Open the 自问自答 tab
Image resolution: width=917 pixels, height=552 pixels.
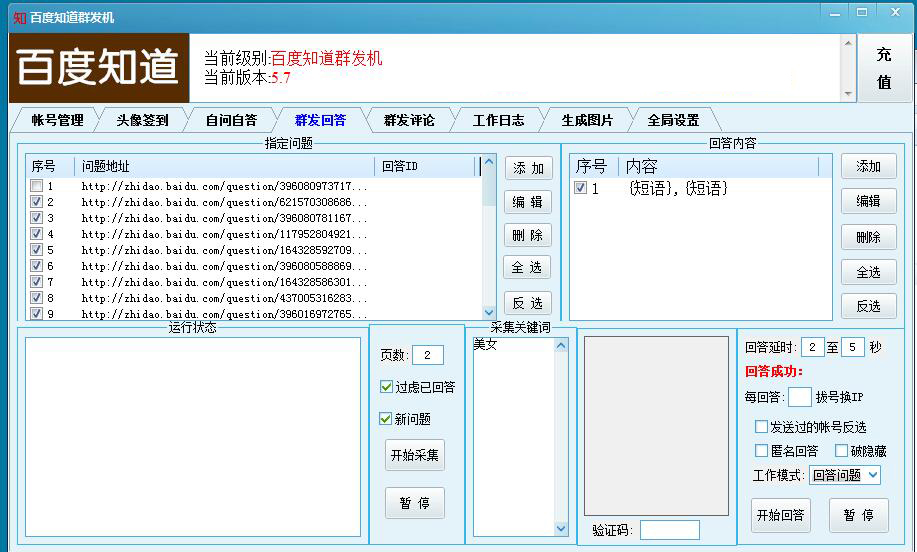pos(232,120)
